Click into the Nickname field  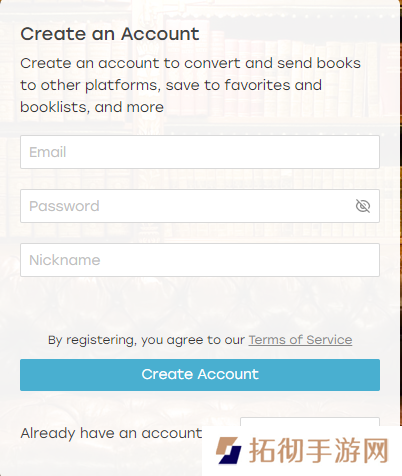pyautogui.click(x=200, y=260)
